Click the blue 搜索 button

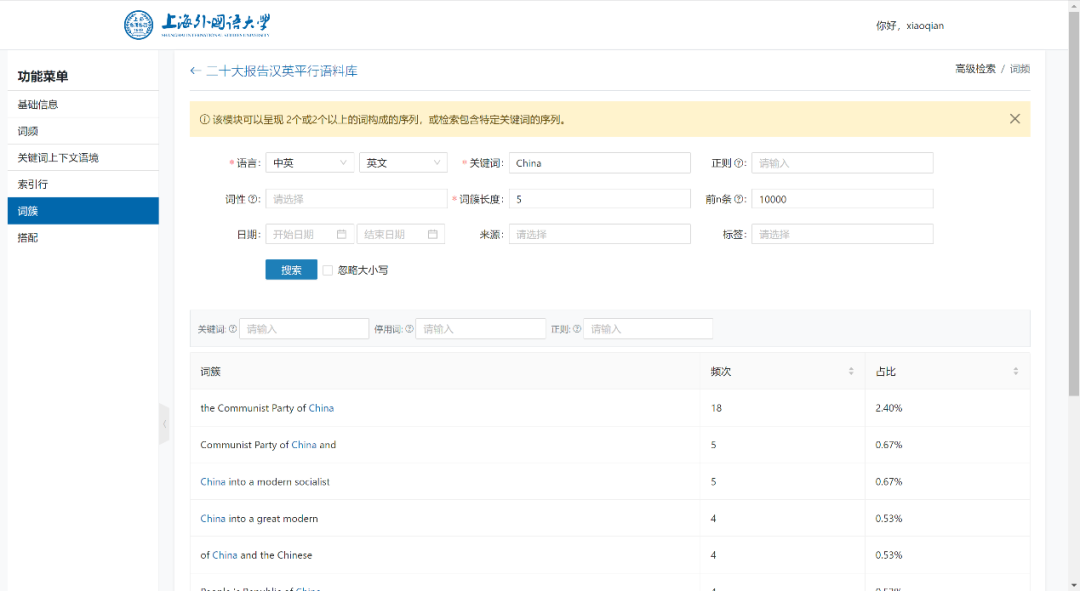tap(291, 270)
